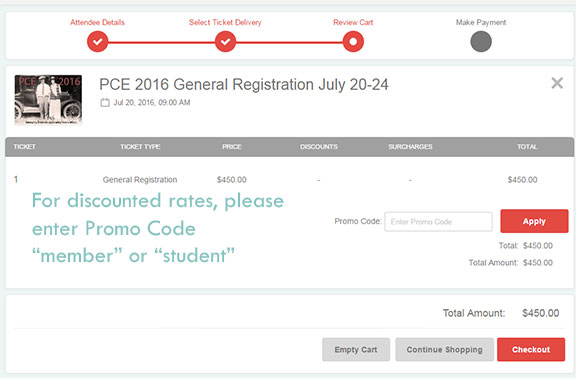This screenshot has height=378, width=576.
Task: Click the General Registration ticket row entry
Action: point(140,180)
